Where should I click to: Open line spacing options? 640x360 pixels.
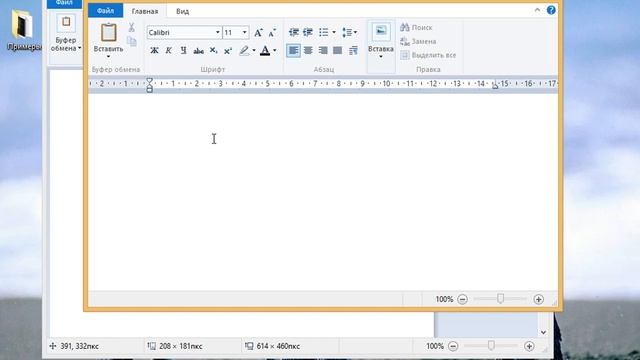349,32
